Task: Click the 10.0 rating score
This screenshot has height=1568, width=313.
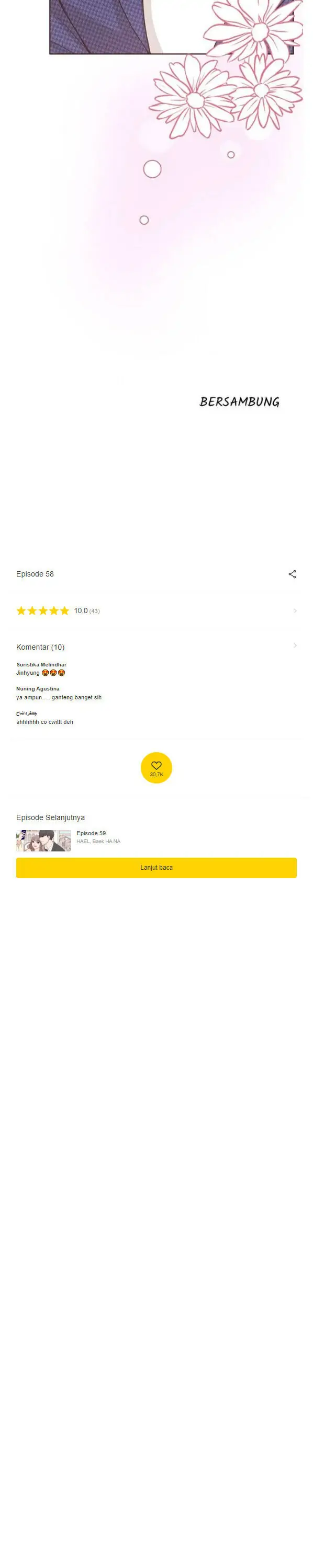Action: 81,610
